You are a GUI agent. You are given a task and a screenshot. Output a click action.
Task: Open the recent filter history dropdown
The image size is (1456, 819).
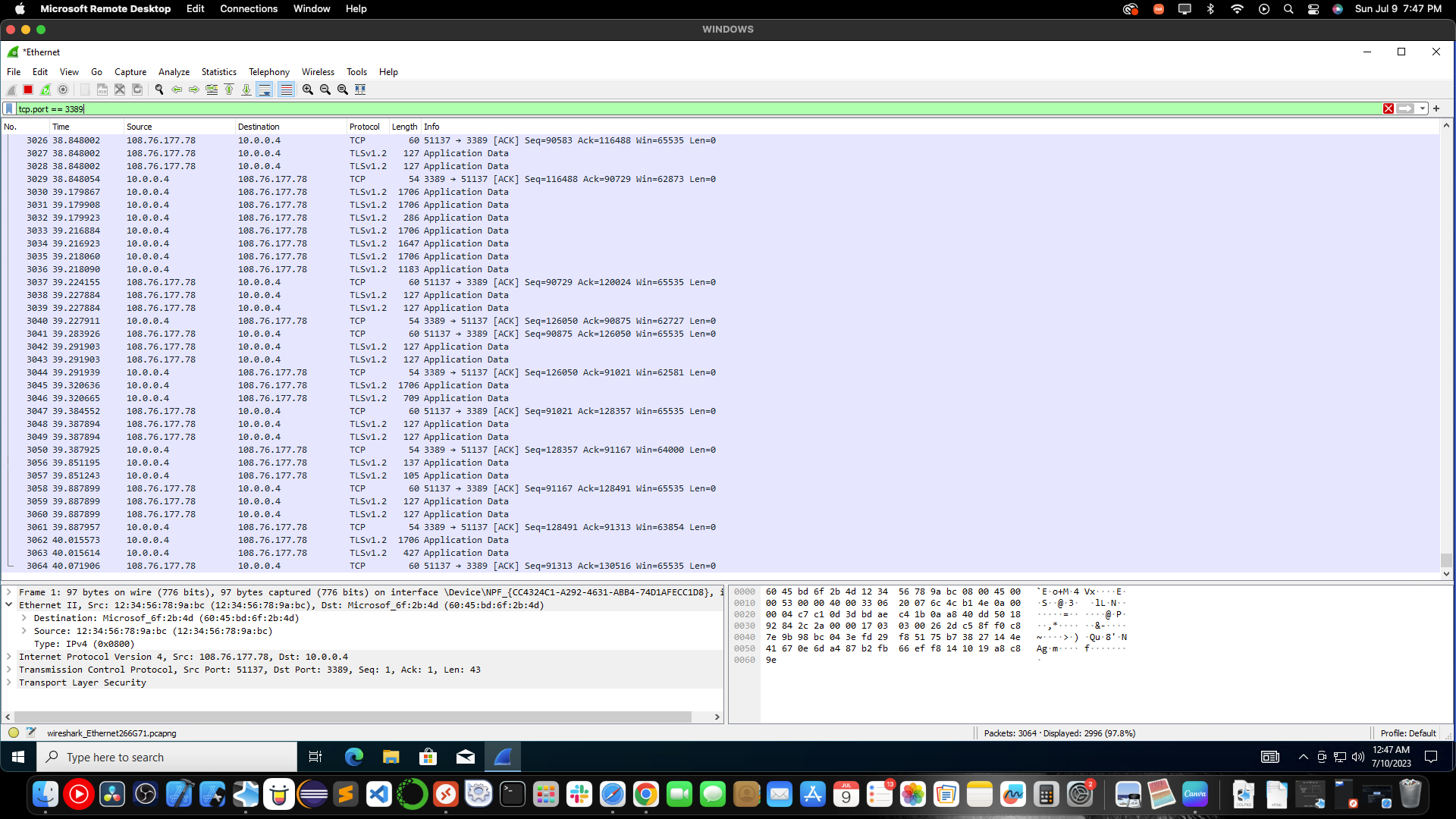pyautogui.click(x=1423, y=108)
